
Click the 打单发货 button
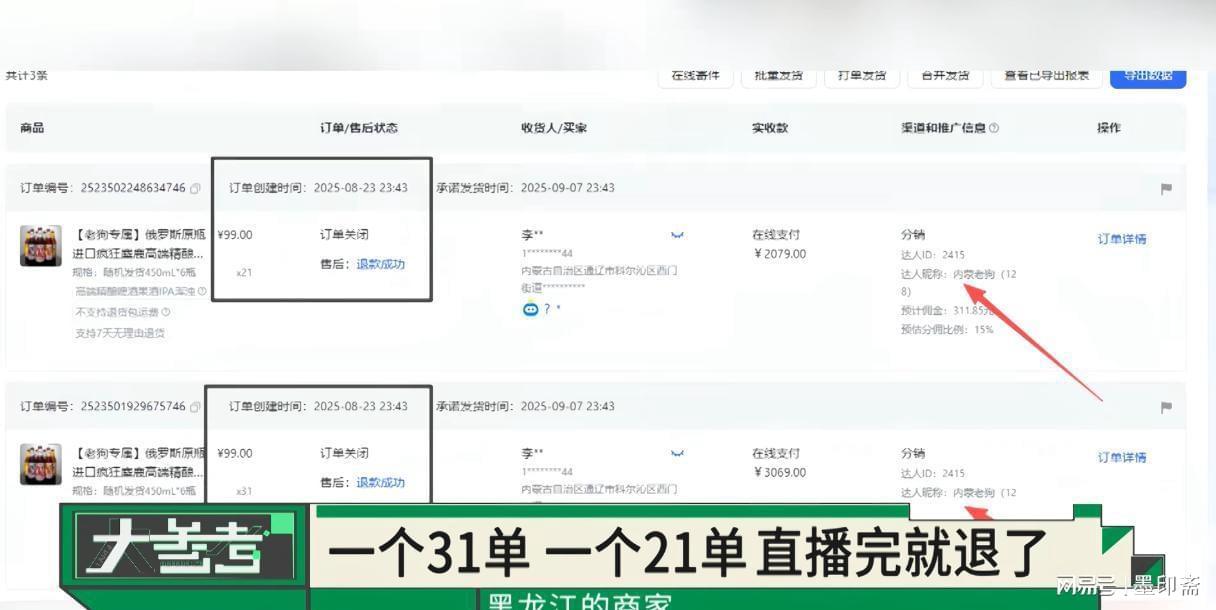click(x=861, y=76)
